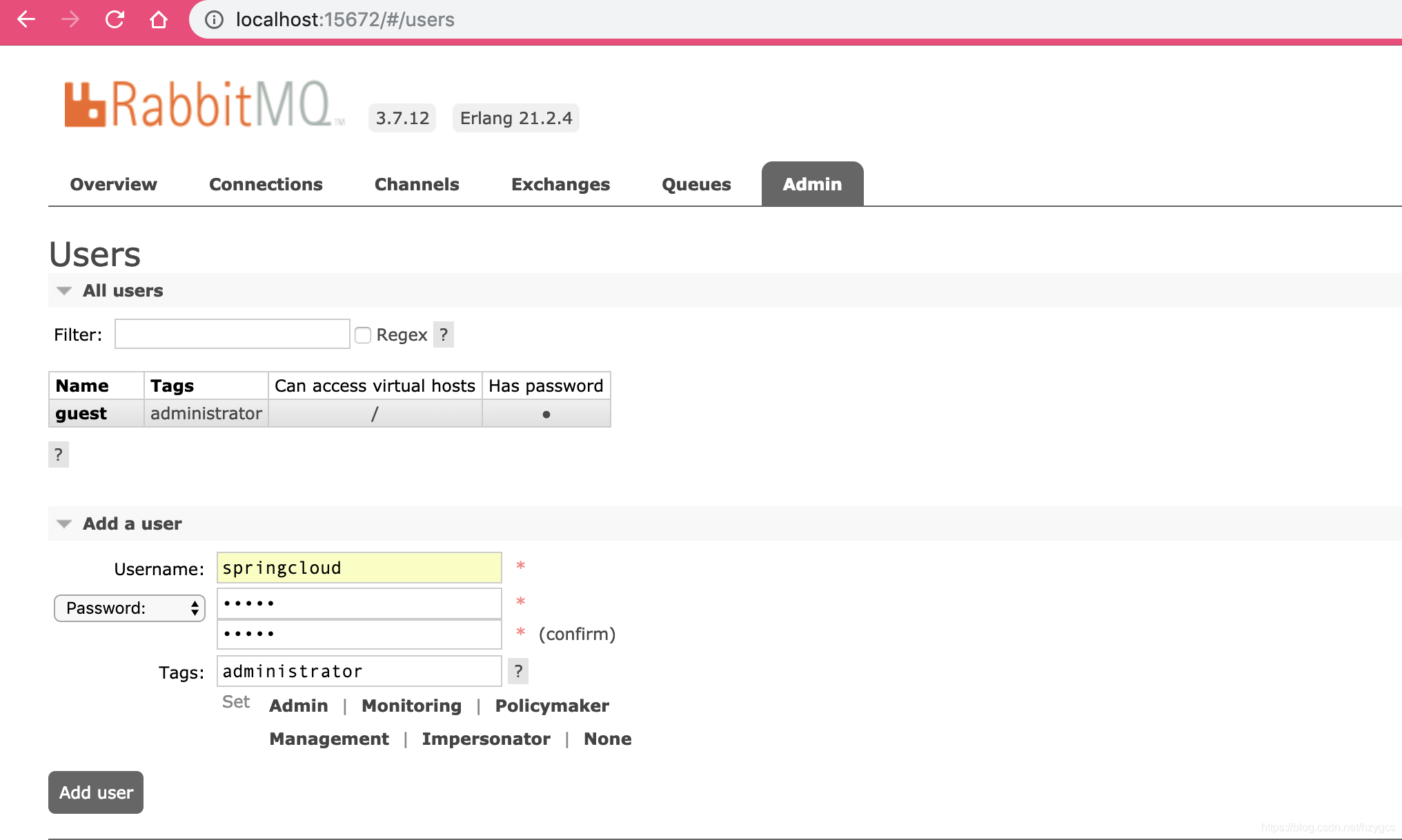
Task: Click the Can access virtual hosts header
Action: [x=375, y=386]
